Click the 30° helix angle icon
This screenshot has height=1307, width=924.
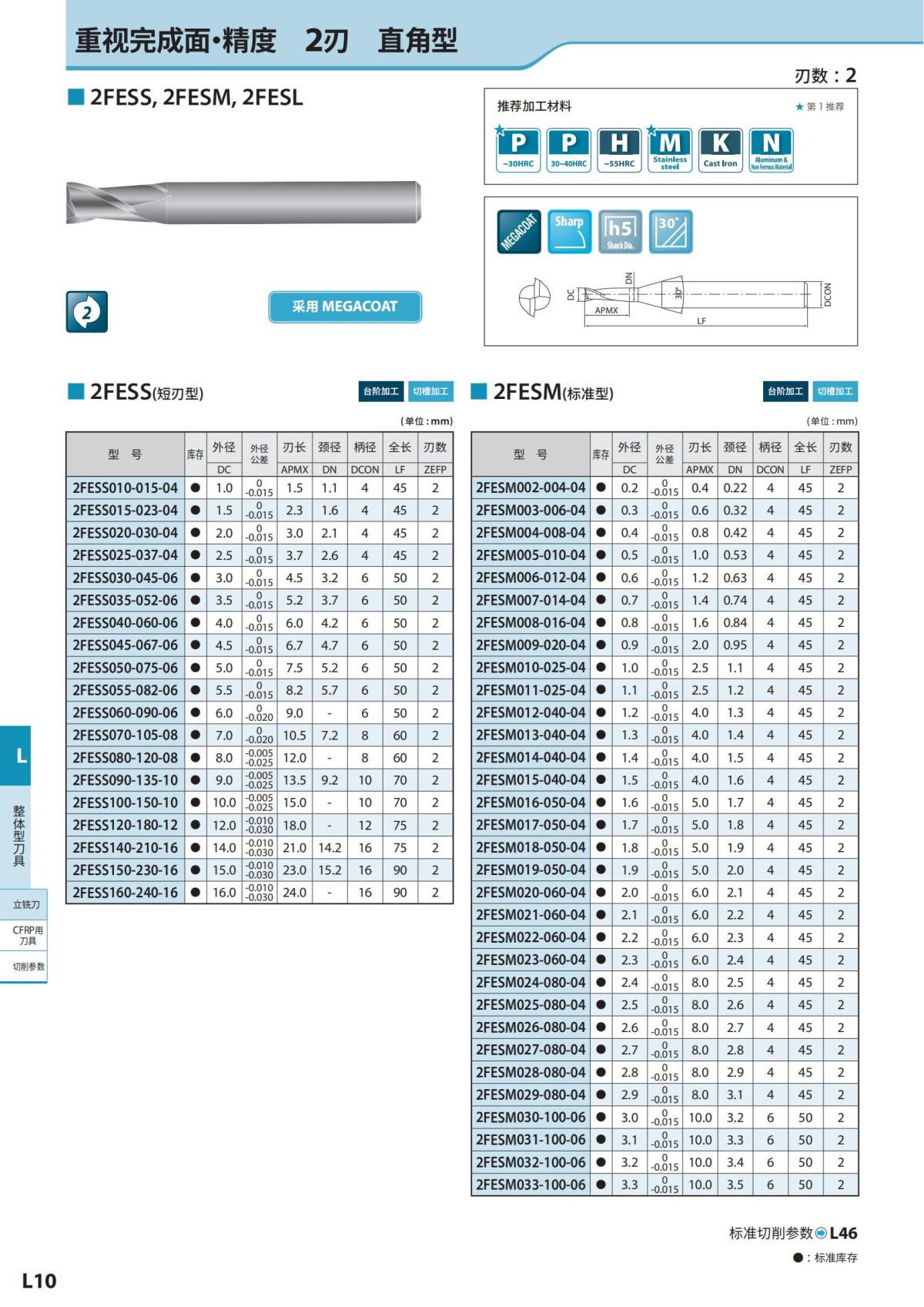pyautogui.click(x=671, y=231)
